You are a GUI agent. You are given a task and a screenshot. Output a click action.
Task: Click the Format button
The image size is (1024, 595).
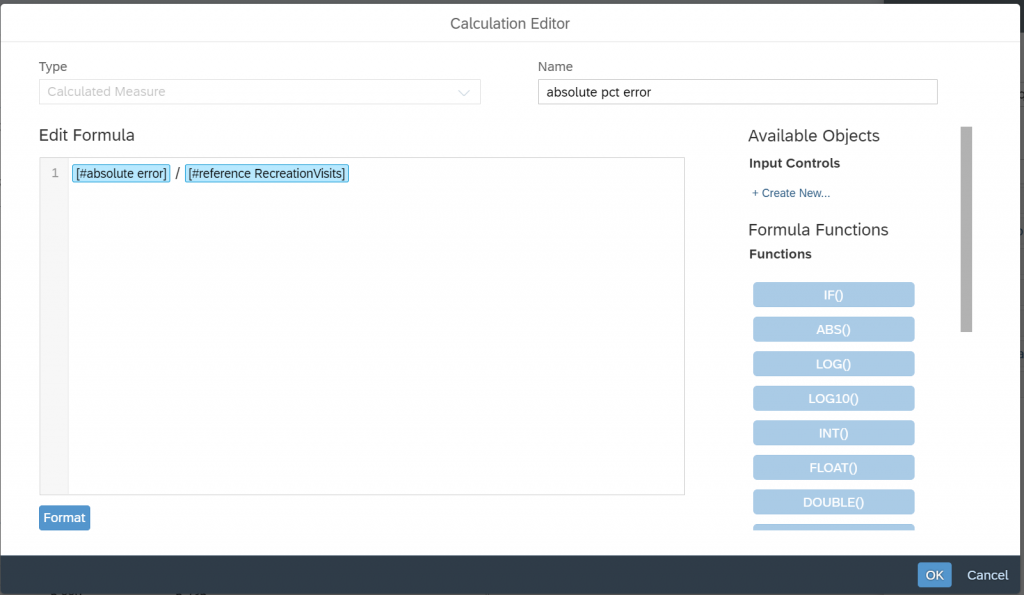click(x=64, y=518)
